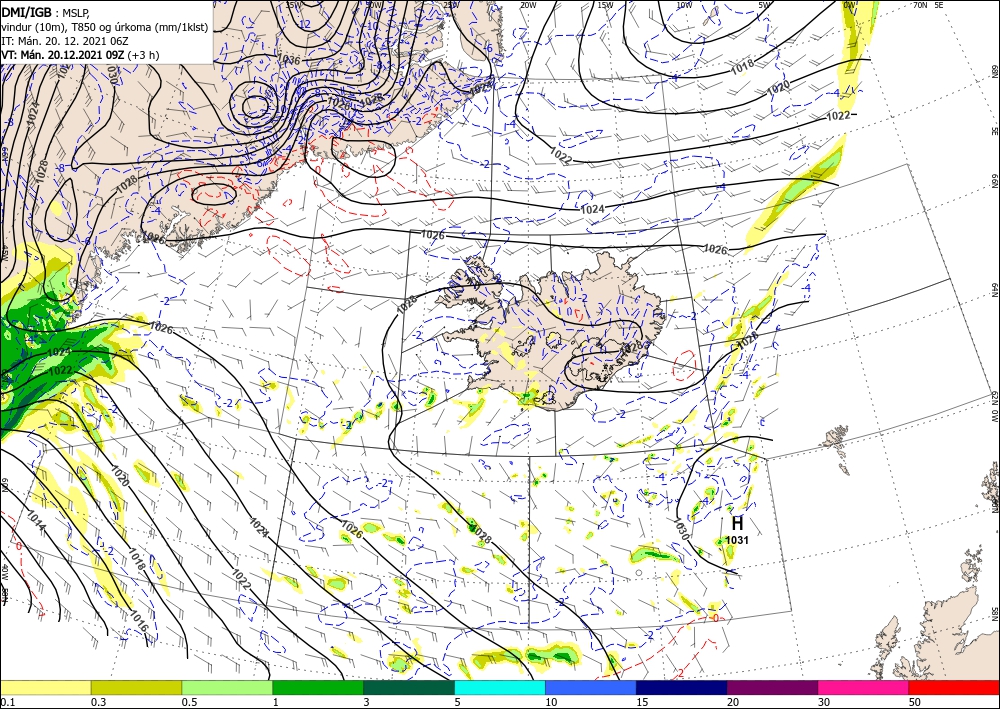Click the 20W longitude label
This screenshot has height=709, width=1000.
(527, 5)
